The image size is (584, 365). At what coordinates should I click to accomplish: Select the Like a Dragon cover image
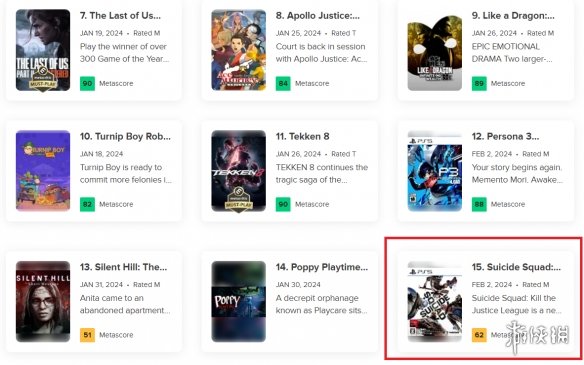tap(435, 50)
